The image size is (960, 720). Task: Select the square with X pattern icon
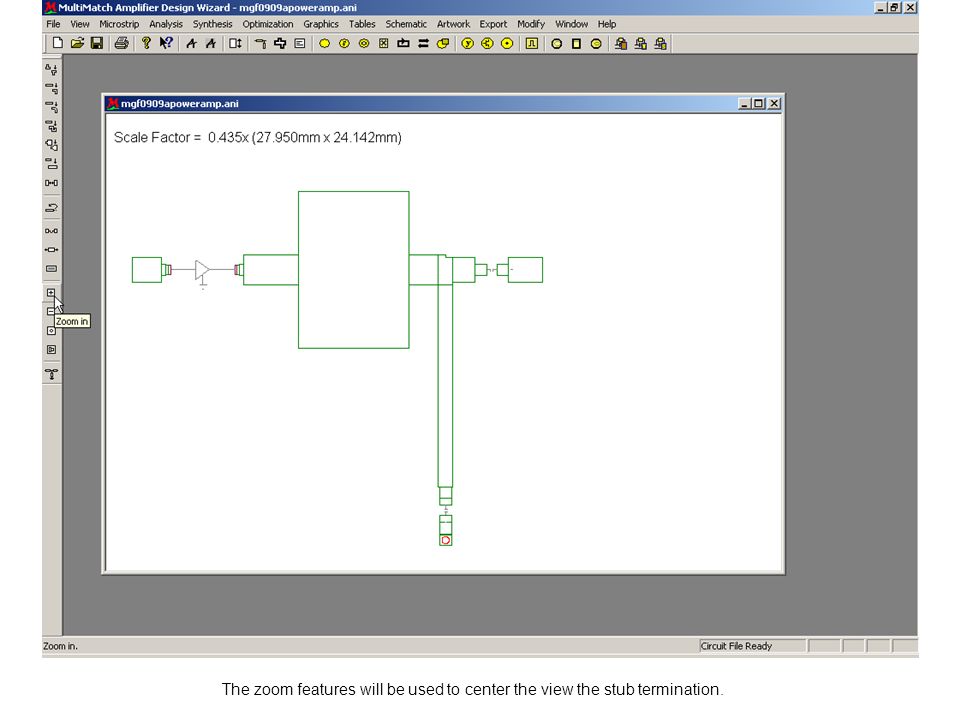383,43
